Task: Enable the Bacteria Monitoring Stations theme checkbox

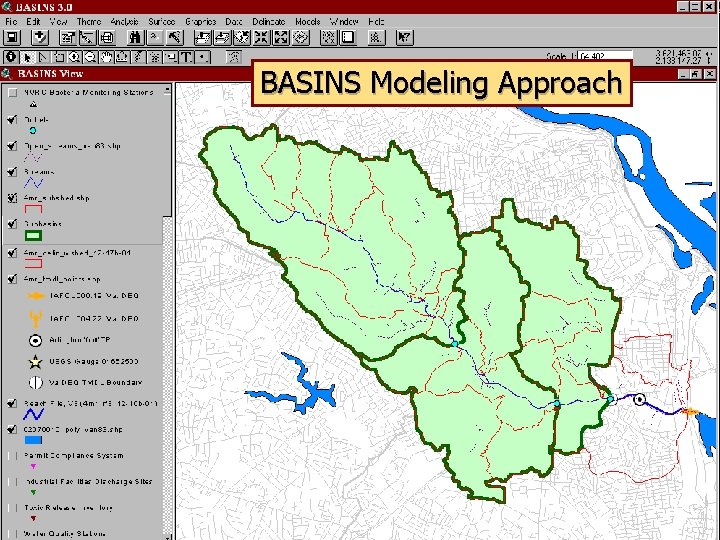Action: click(x=13, y=93)
